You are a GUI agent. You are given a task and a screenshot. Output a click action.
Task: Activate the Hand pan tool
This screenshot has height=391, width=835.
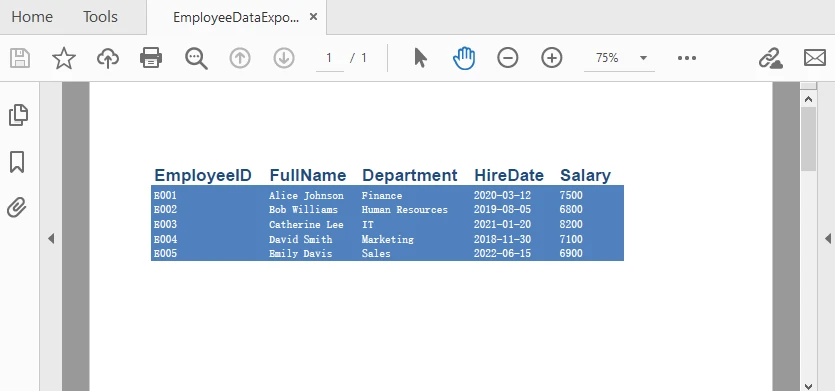tap(464, 58)
